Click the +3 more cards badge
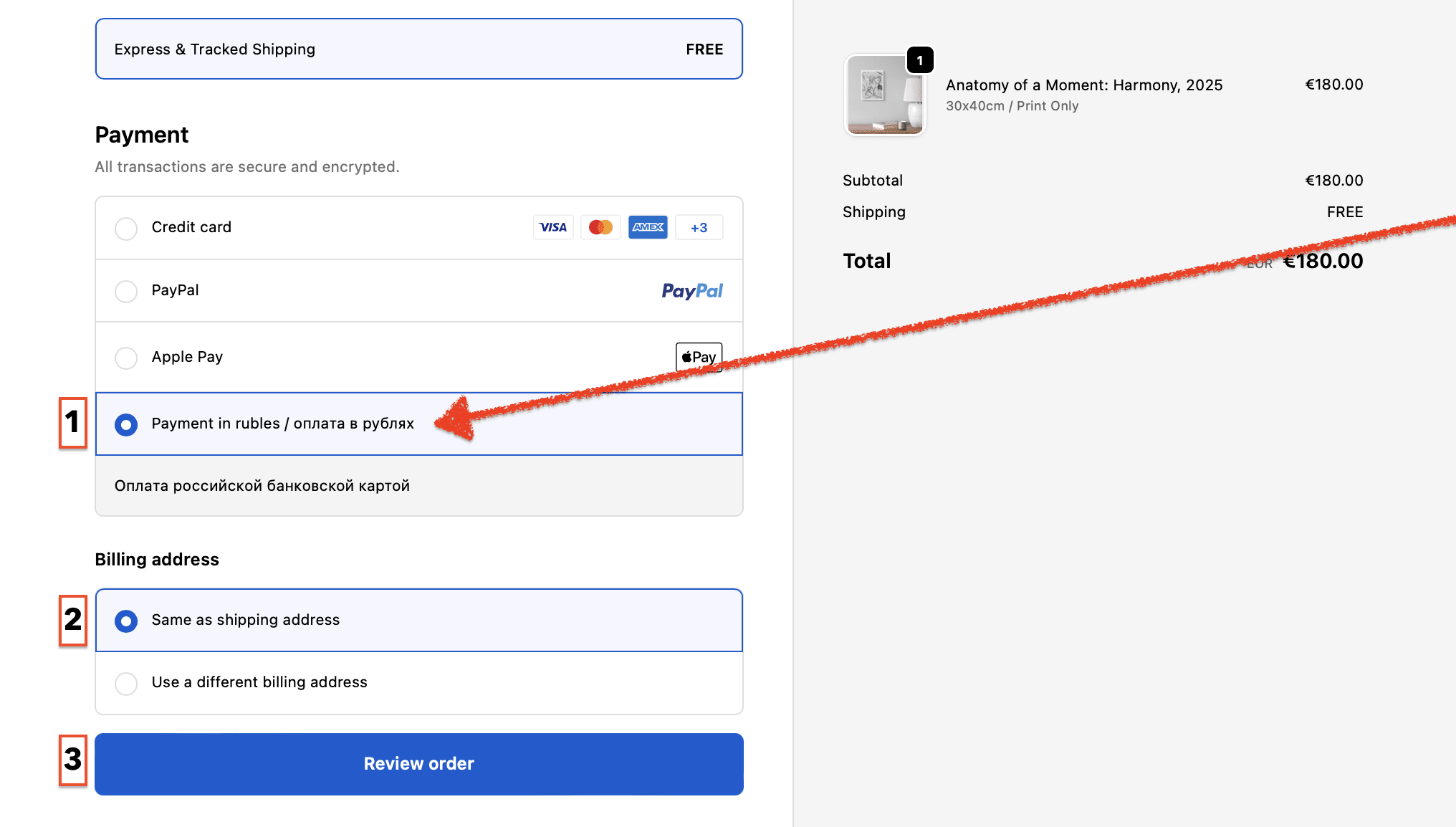The image size is (1456, 827). pyautogui.click(x=699, y=228)
